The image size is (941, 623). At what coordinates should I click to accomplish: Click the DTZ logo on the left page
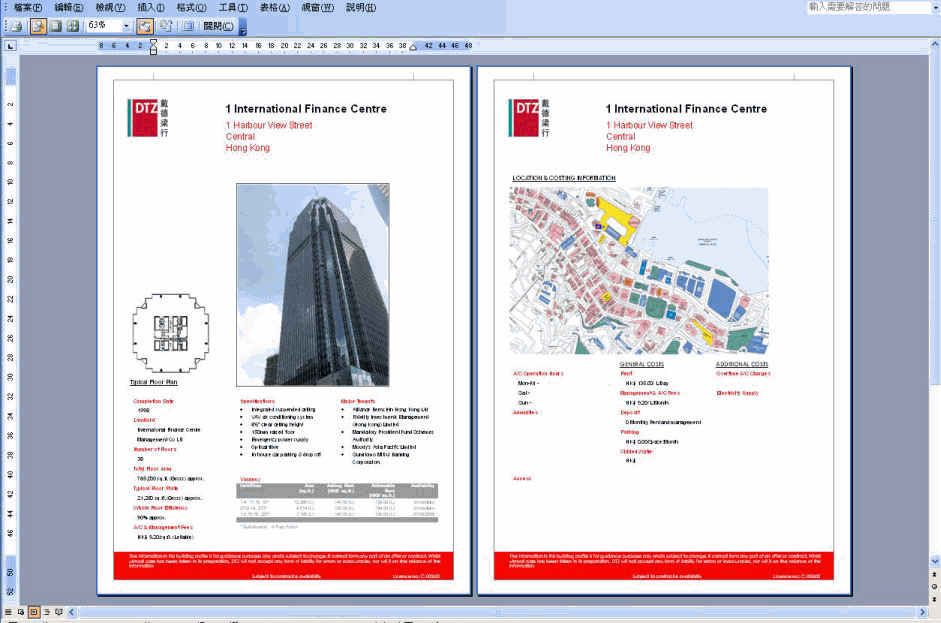coord(148,118)
